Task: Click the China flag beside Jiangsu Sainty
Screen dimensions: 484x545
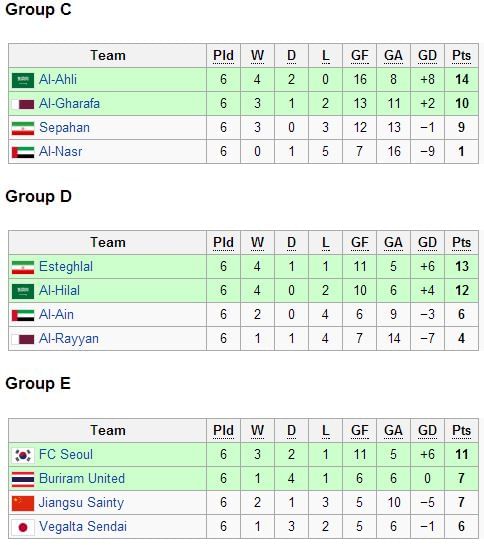Action: point(23,503)
